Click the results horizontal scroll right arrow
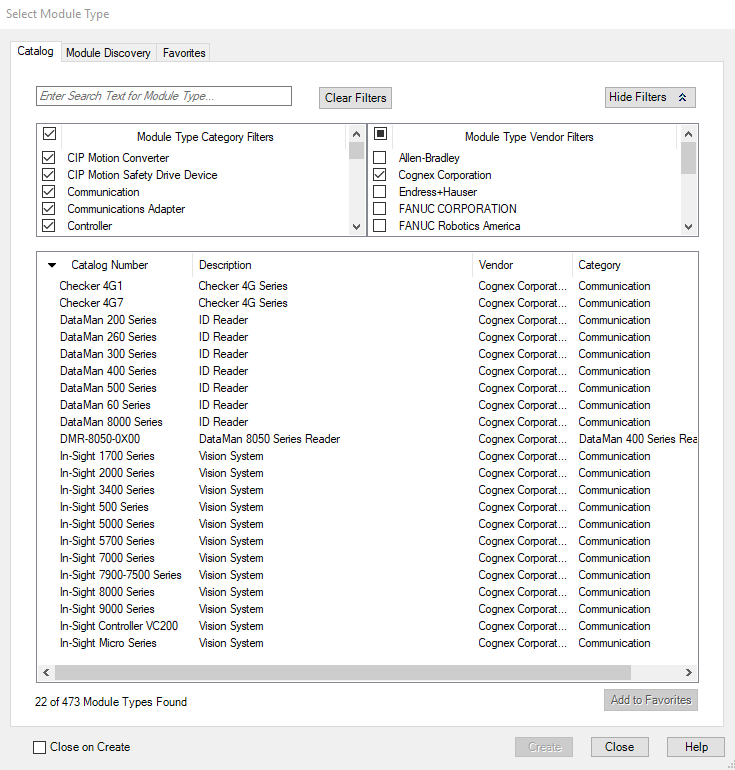The height and width of the screenshot is (770, 735). (688, 673)
